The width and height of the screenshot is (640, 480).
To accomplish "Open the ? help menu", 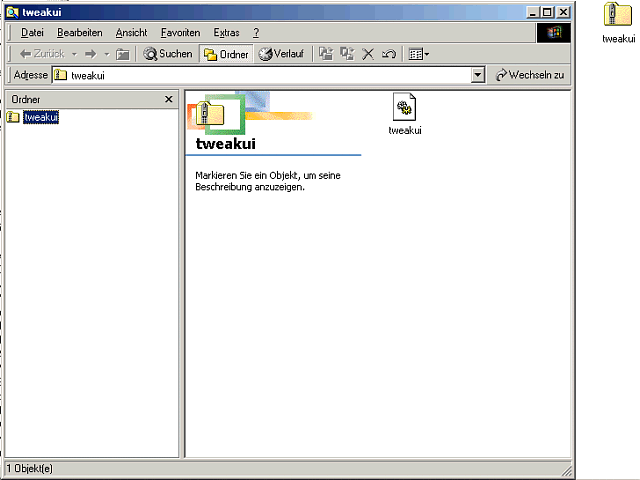I will (256, 33).
